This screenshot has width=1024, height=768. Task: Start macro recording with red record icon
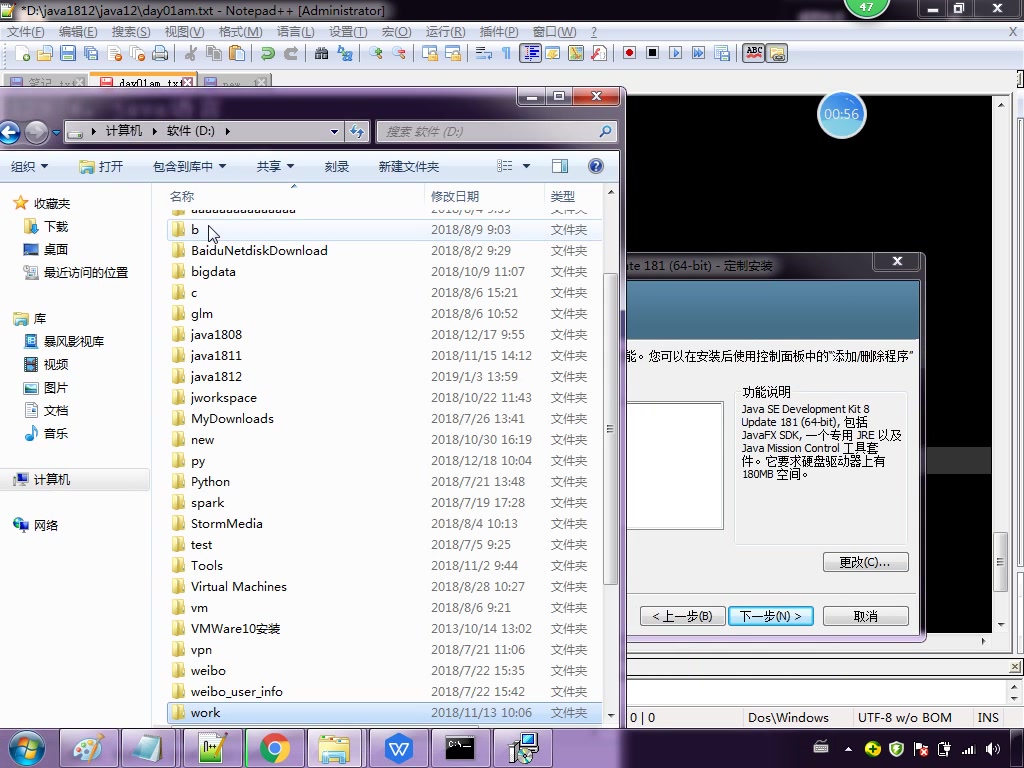pos(629,55)
